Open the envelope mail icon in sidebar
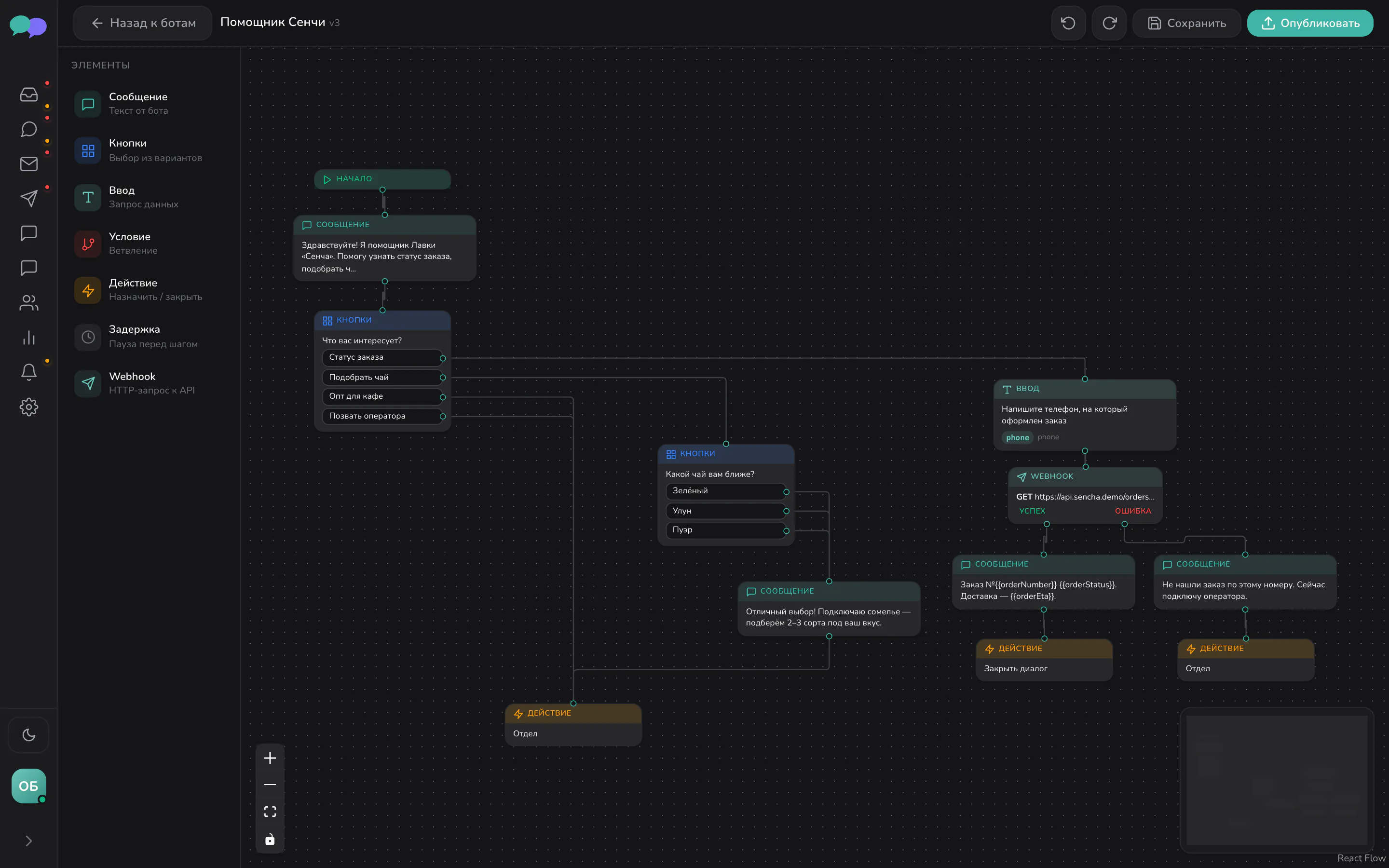This screenshot has height=868, width=1389. (x=29, y=164)
